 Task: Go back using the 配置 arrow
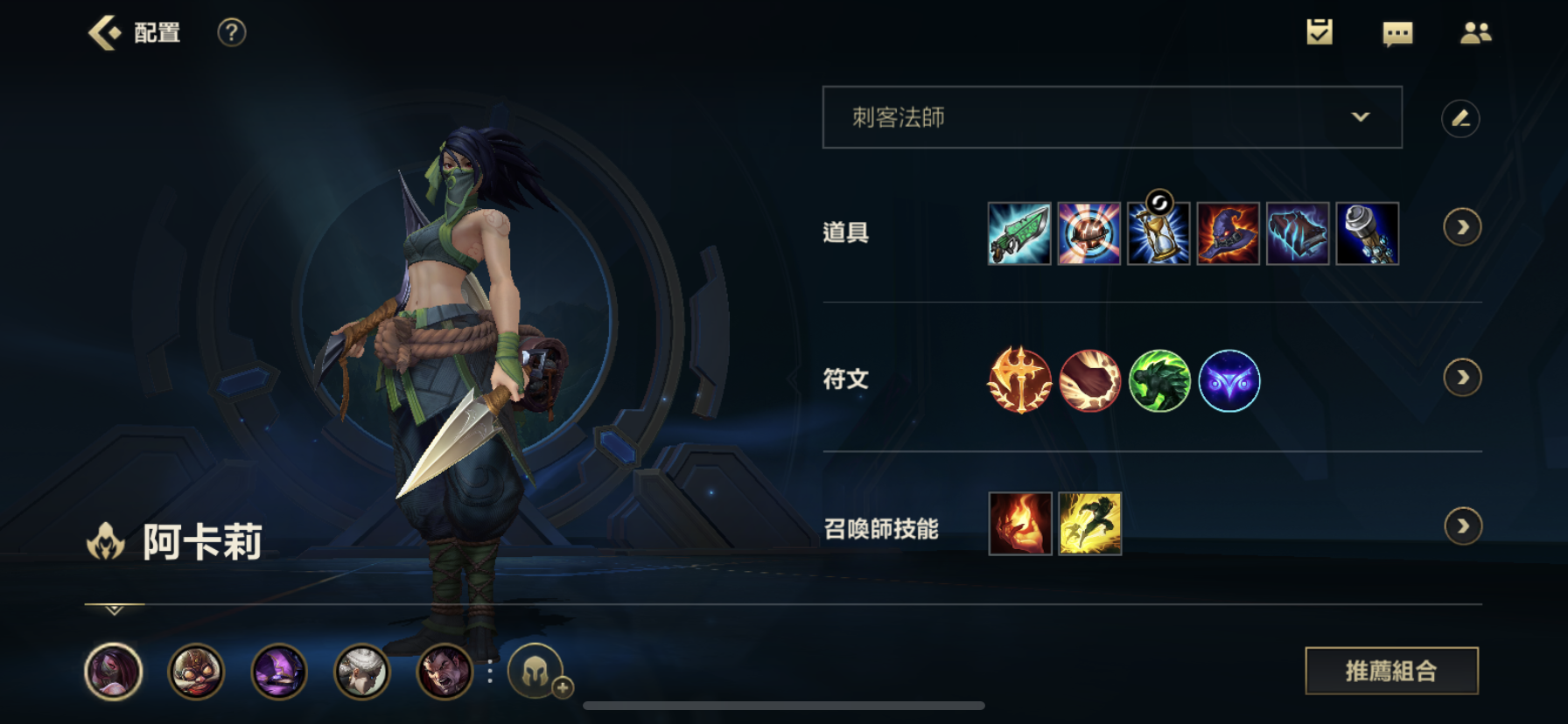point(105,33)
